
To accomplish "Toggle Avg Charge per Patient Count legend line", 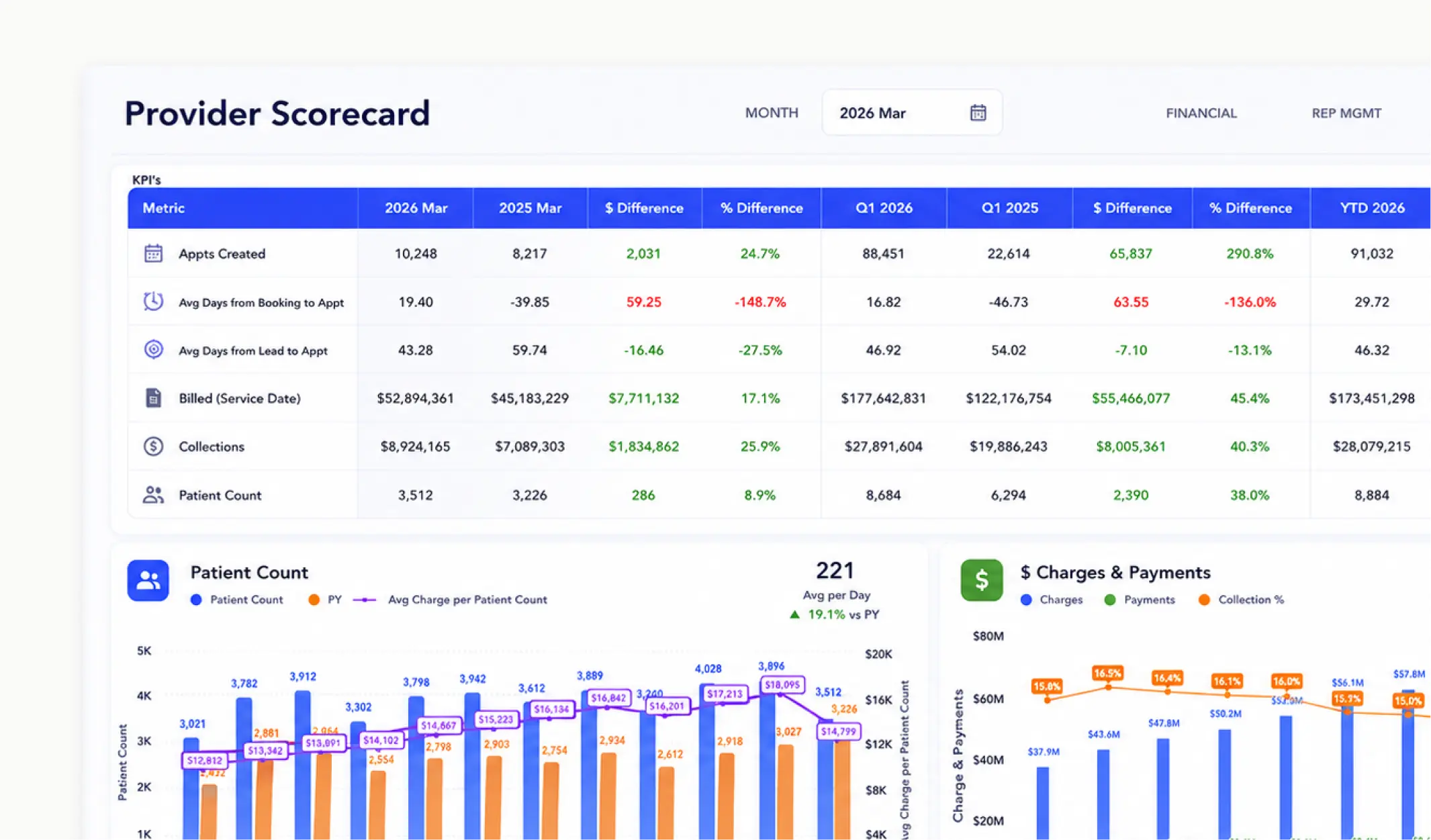I will click(365, 600).
